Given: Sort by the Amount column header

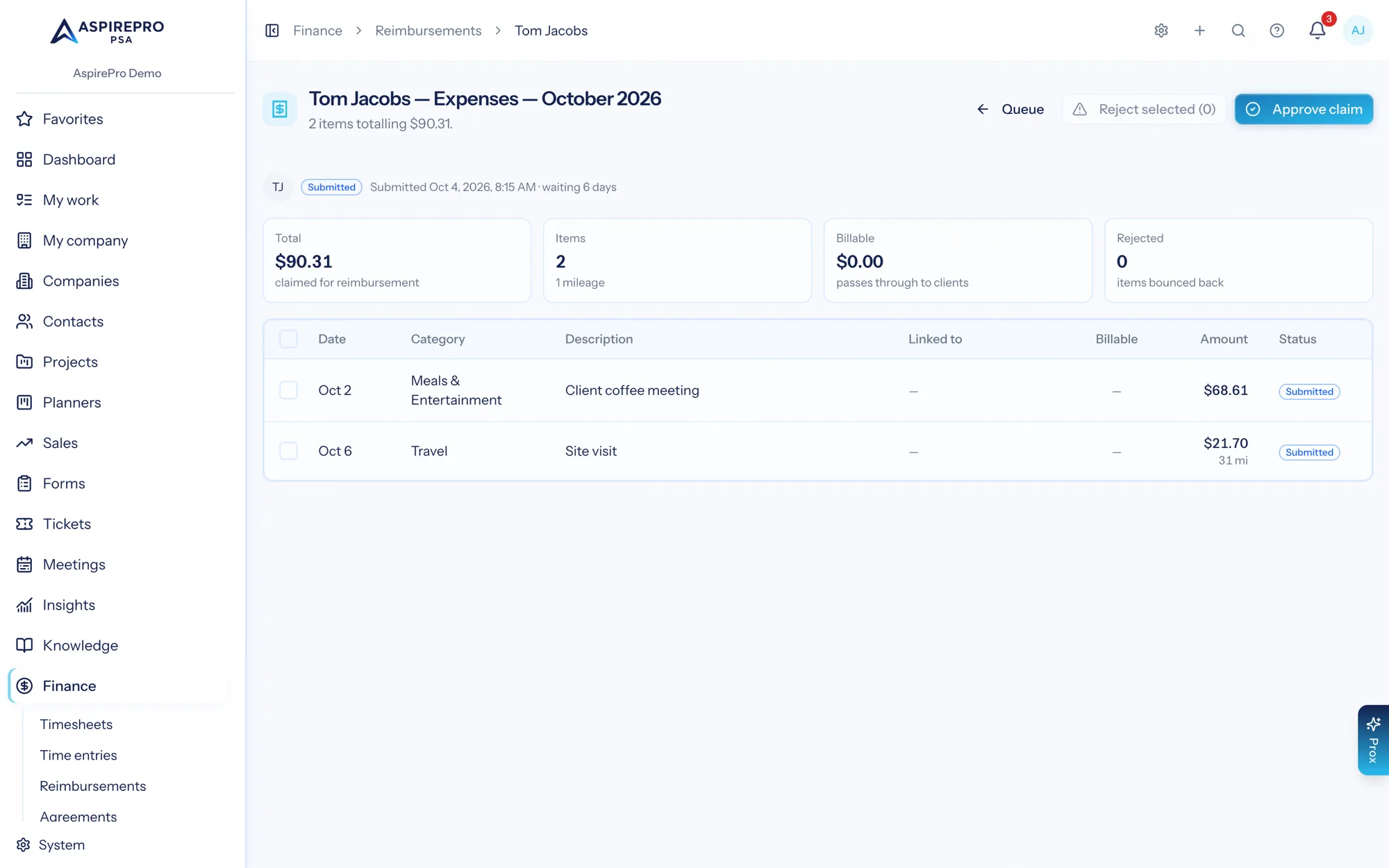Looking at the screenshot, I should 1224,339.
